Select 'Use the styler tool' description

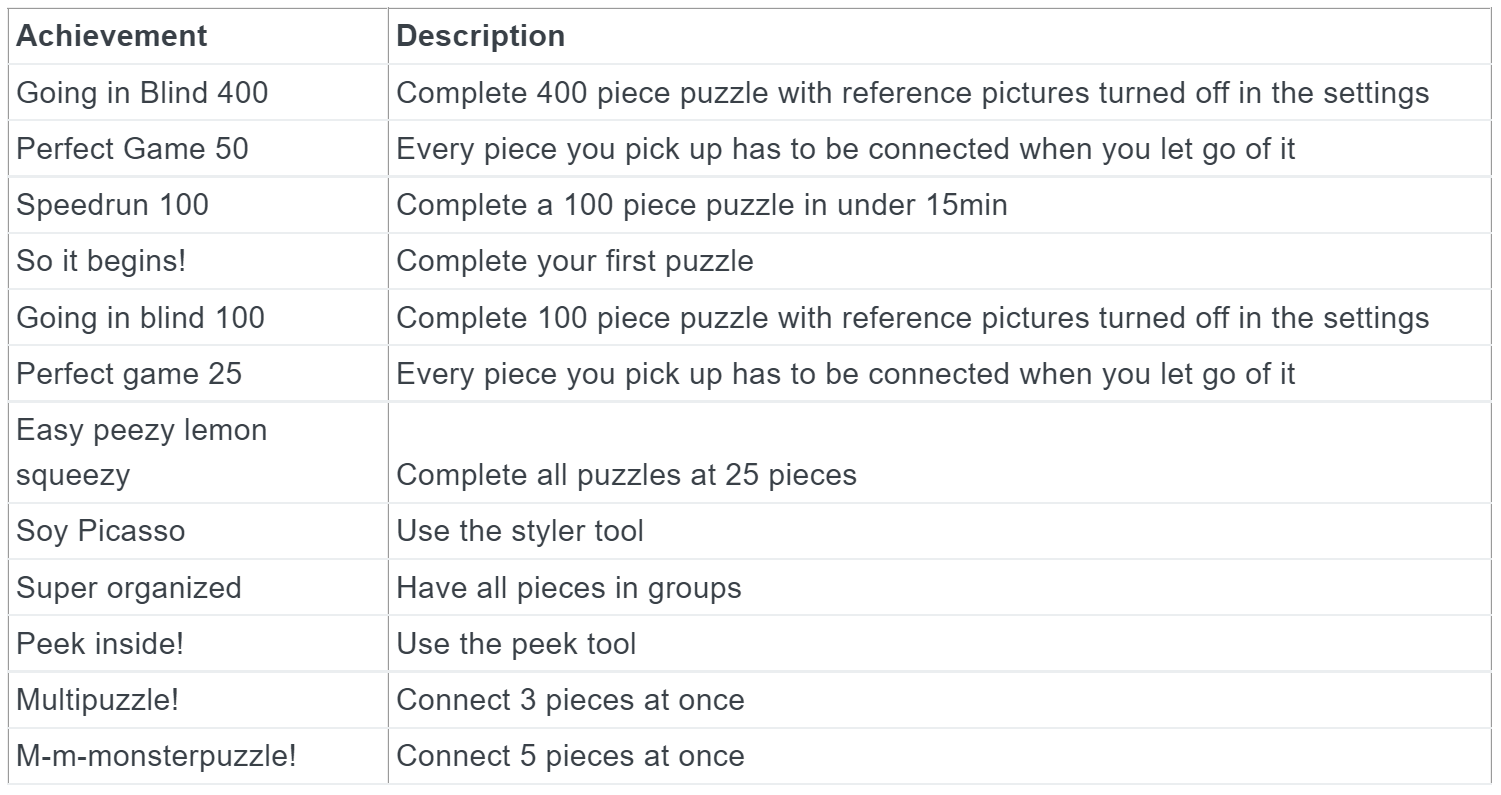[x=520, y=530]
